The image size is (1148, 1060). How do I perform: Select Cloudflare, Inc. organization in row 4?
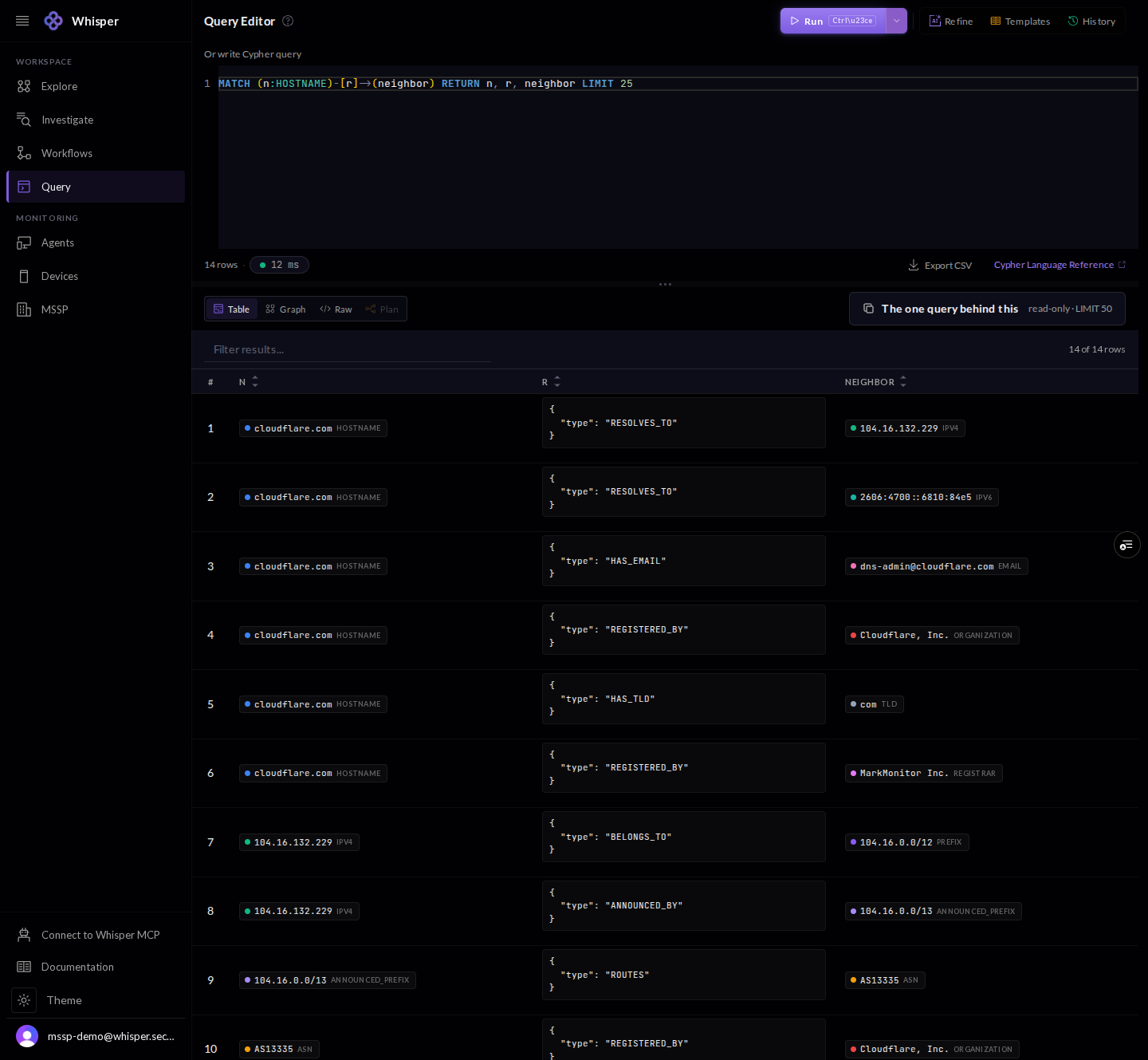click(932, 635)
